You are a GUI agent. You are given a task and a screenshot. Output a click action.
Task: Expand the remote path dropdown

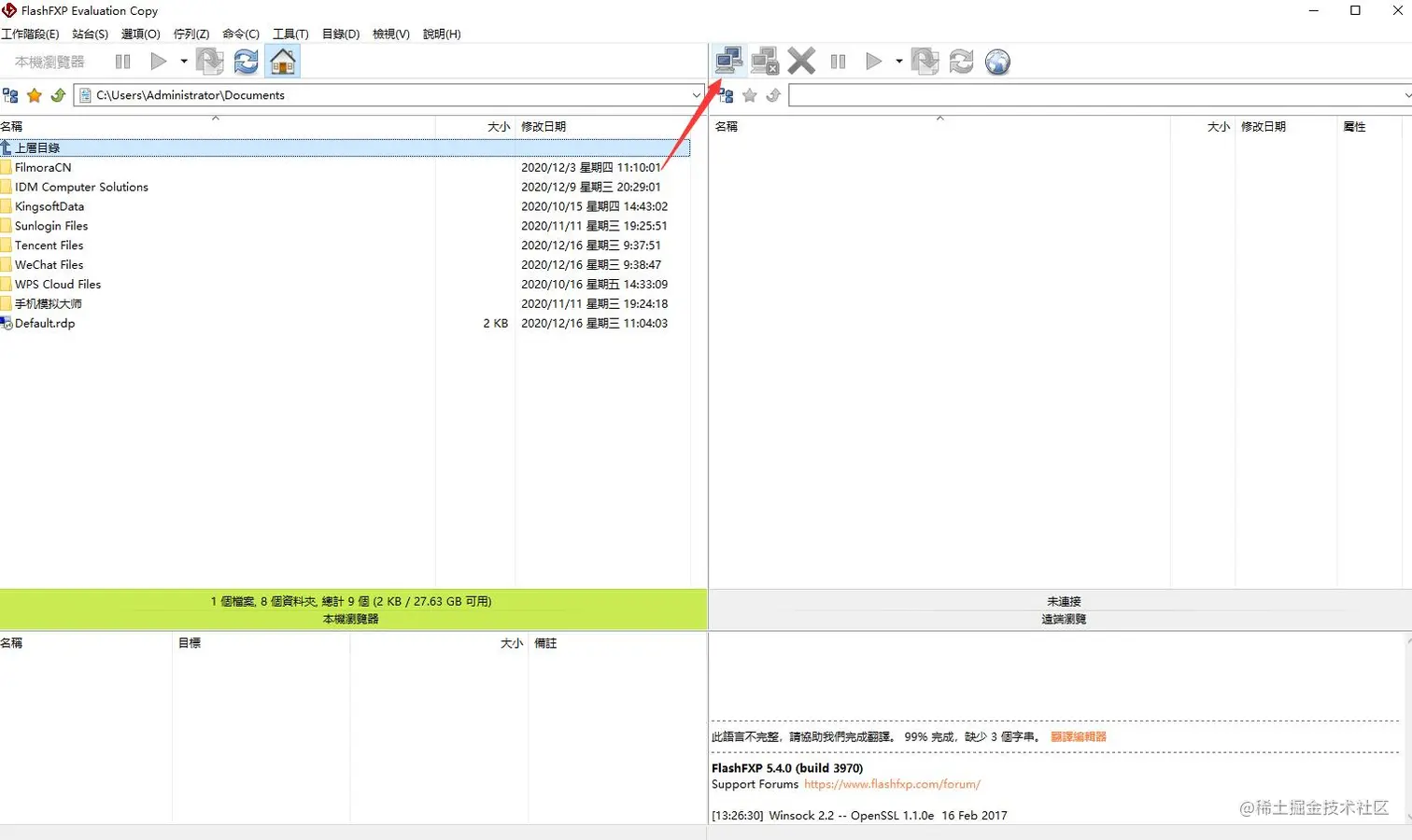1406,95
